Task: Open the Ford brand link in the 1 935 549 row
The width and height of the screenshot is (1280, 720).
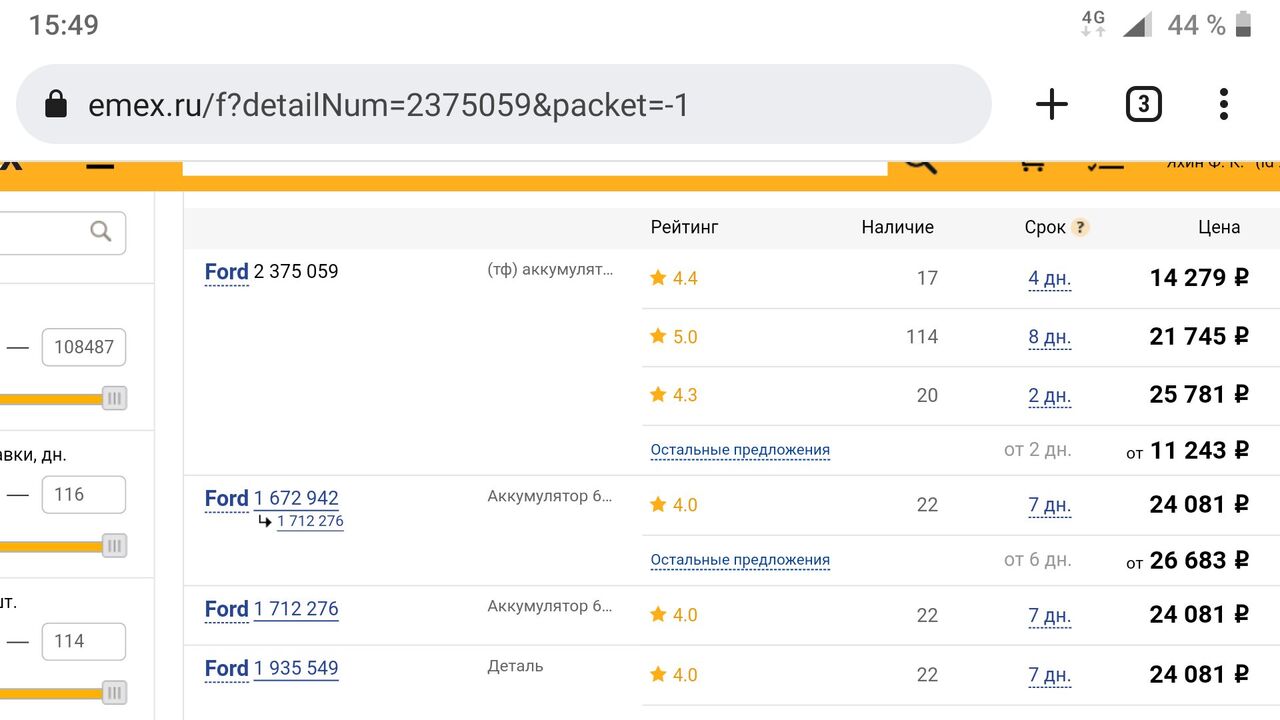Action: coord(226,669)
